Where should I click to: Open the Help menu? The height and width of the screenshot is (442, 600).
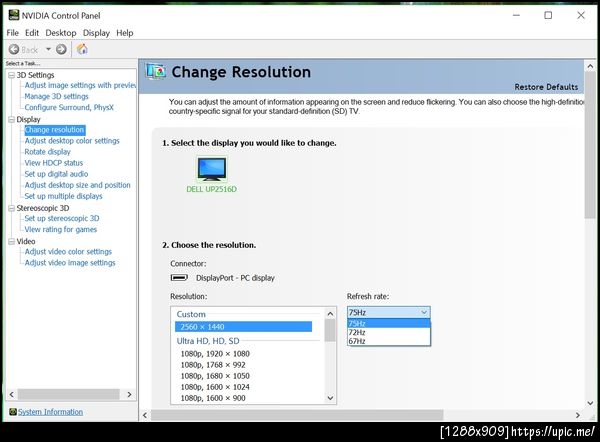[x=125, y=33]
